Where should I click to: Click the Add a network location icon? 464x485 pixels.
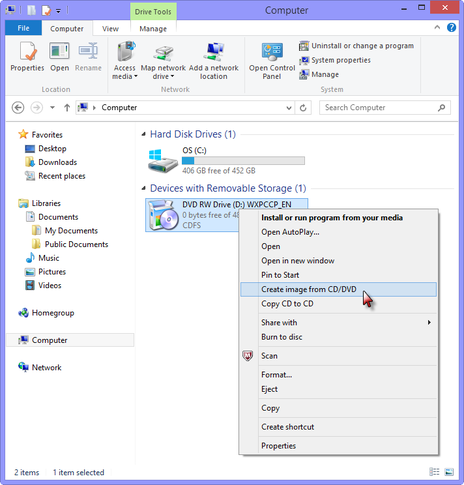tap(214, 51)
